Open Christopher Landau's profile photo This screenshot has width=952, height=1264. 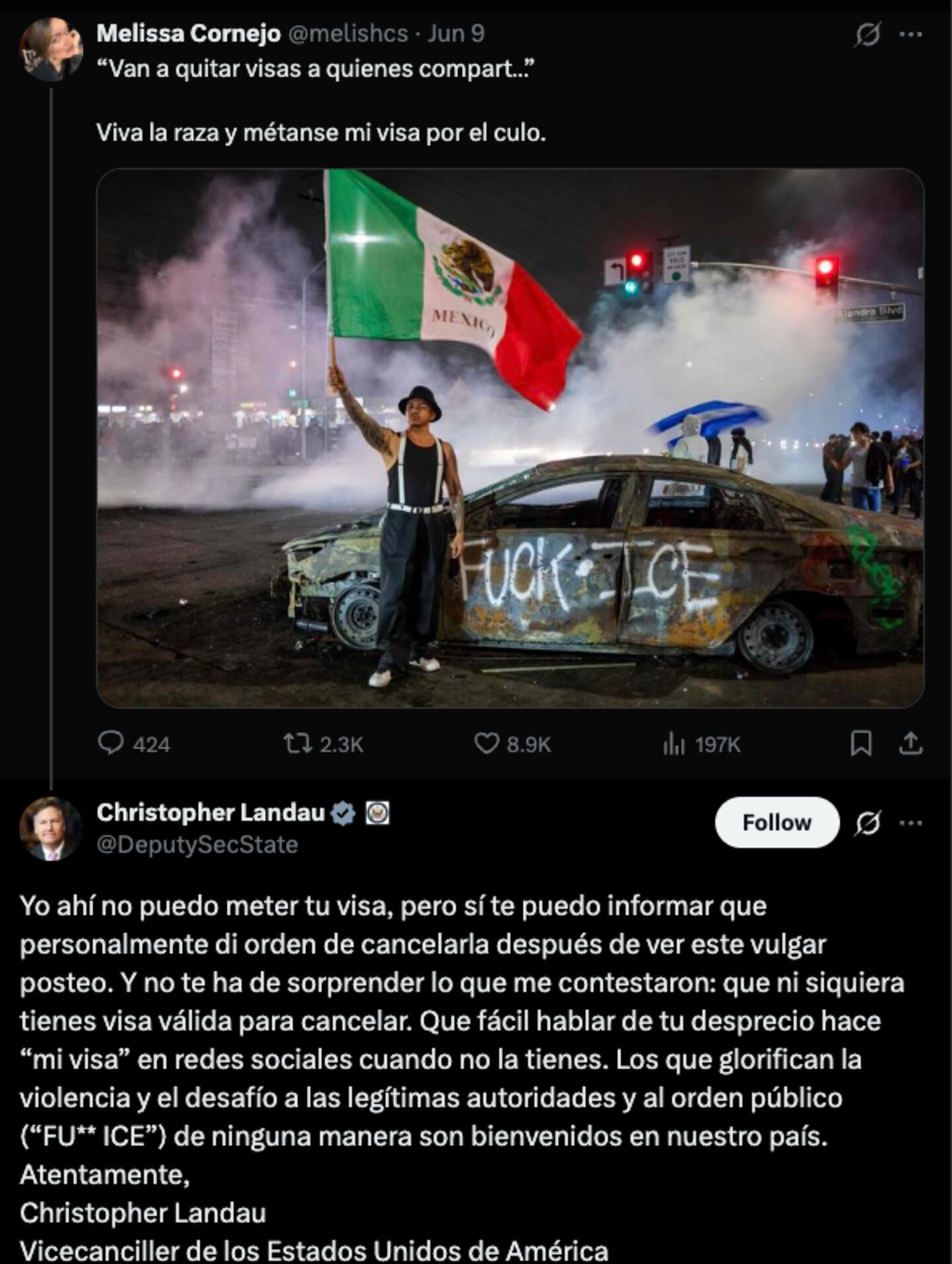pyautogui.click(x=51, y=829)
